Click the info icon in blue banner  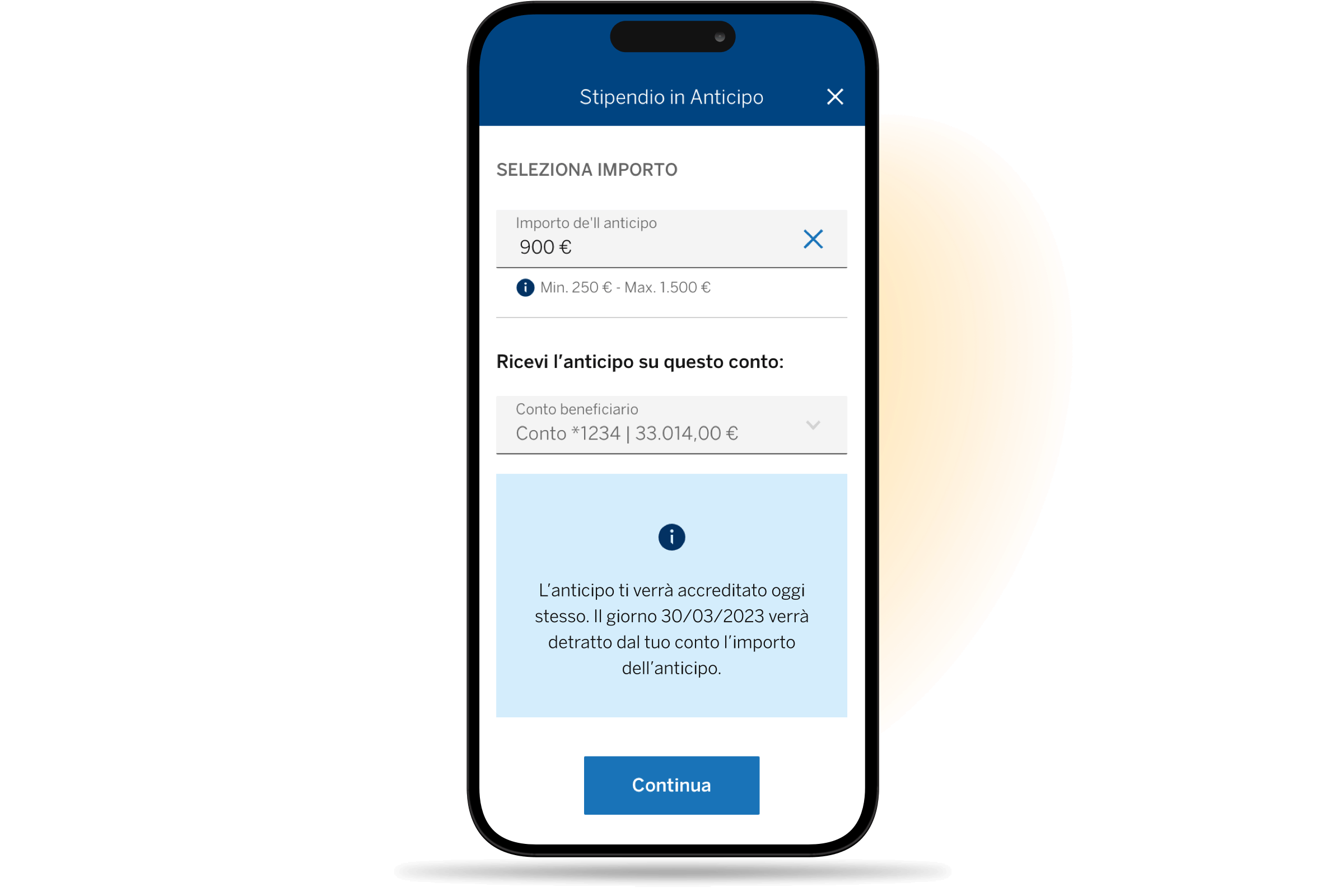(670, 537)
